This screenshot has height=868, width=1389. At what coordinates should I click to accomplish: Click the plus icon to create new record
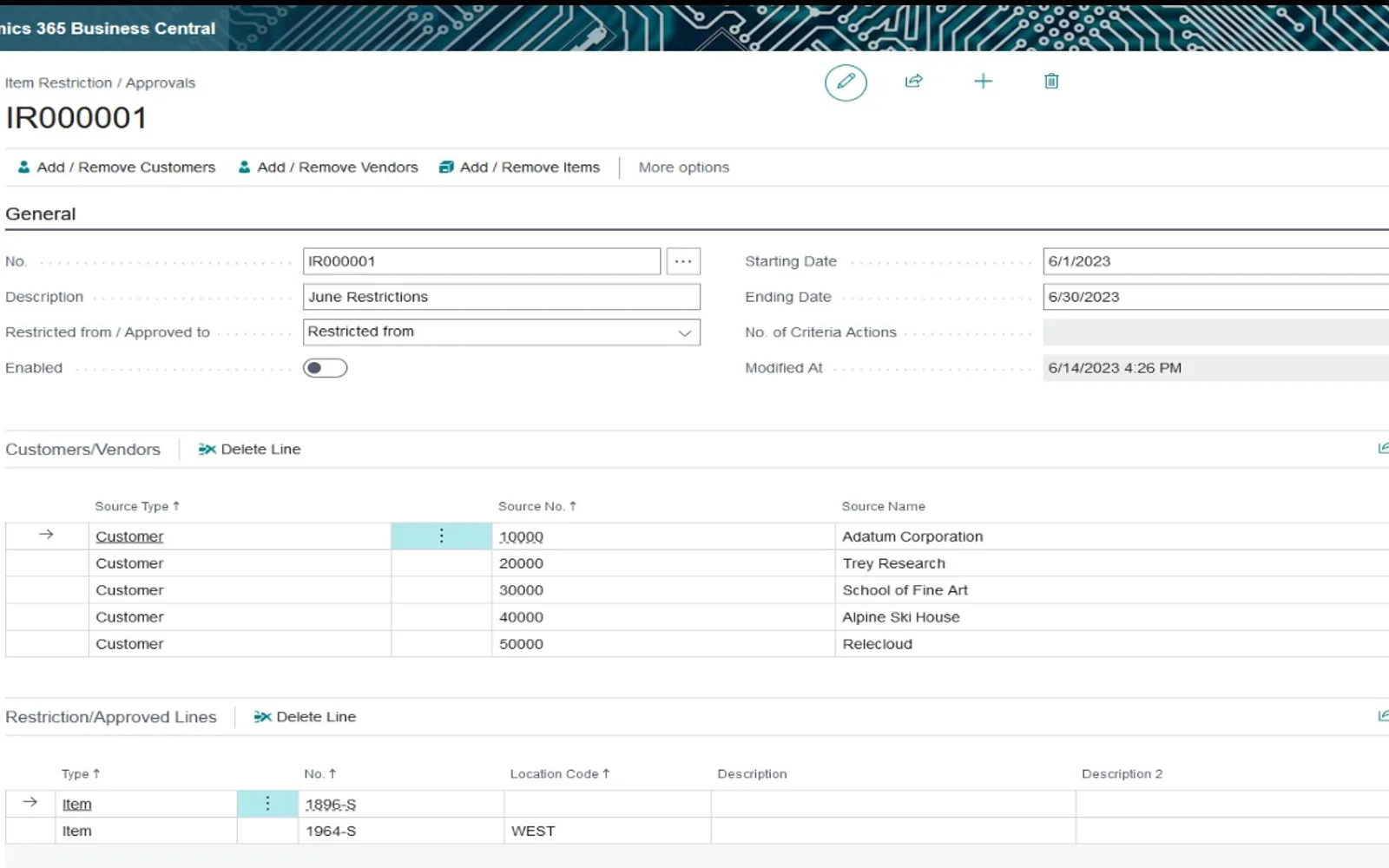(x=983, y=82)
